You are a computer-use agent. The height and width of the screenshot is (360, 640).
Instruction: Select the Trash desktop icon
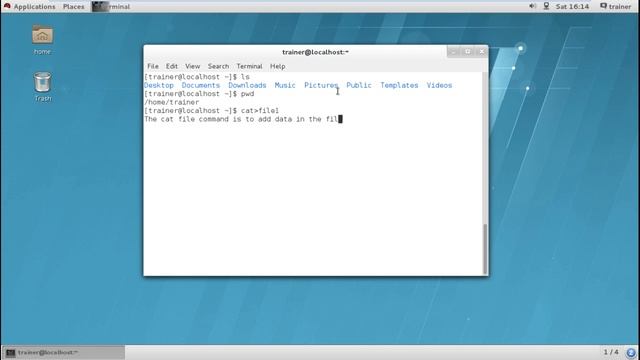[42, 87]
